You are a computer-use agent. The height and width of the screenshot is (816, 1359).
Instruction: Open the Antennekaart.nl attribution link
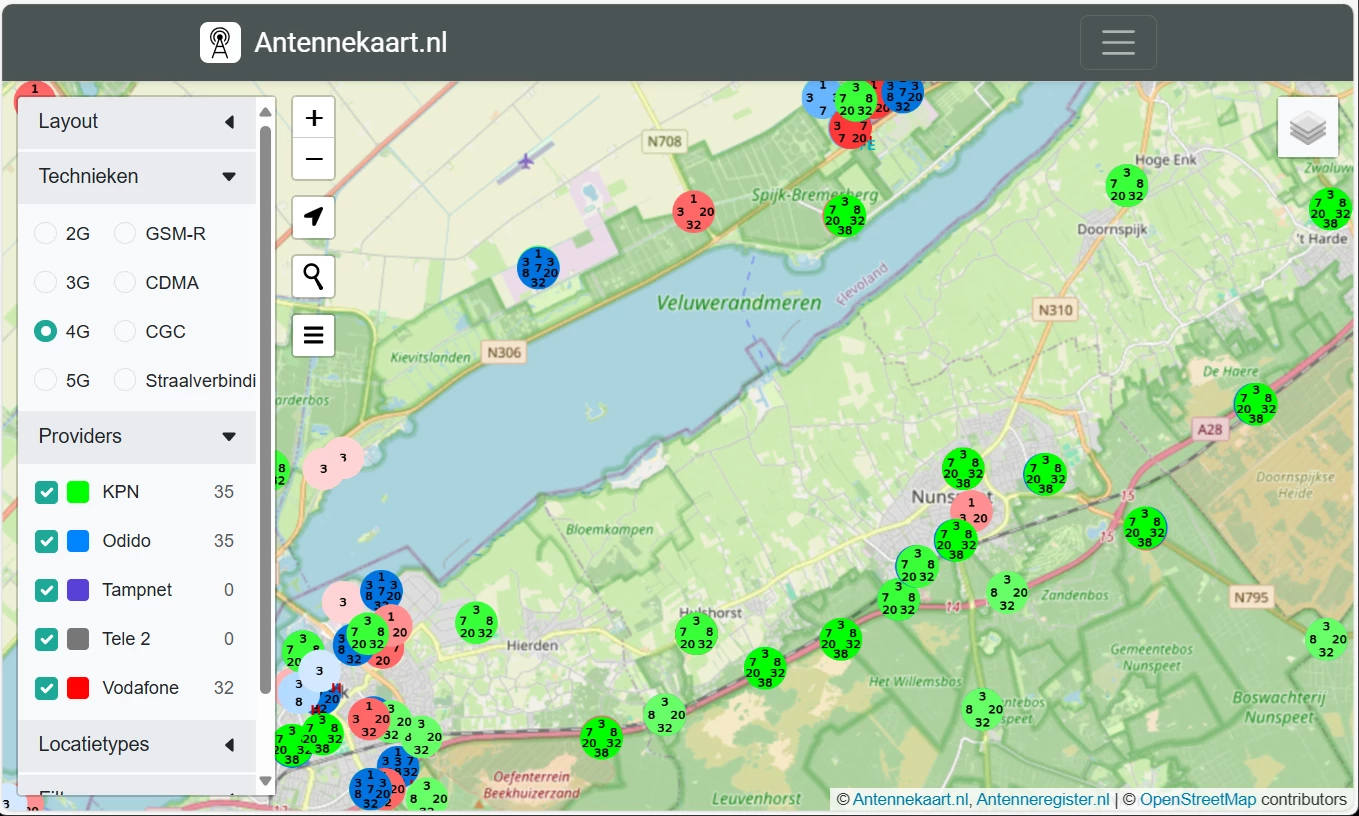911,800
